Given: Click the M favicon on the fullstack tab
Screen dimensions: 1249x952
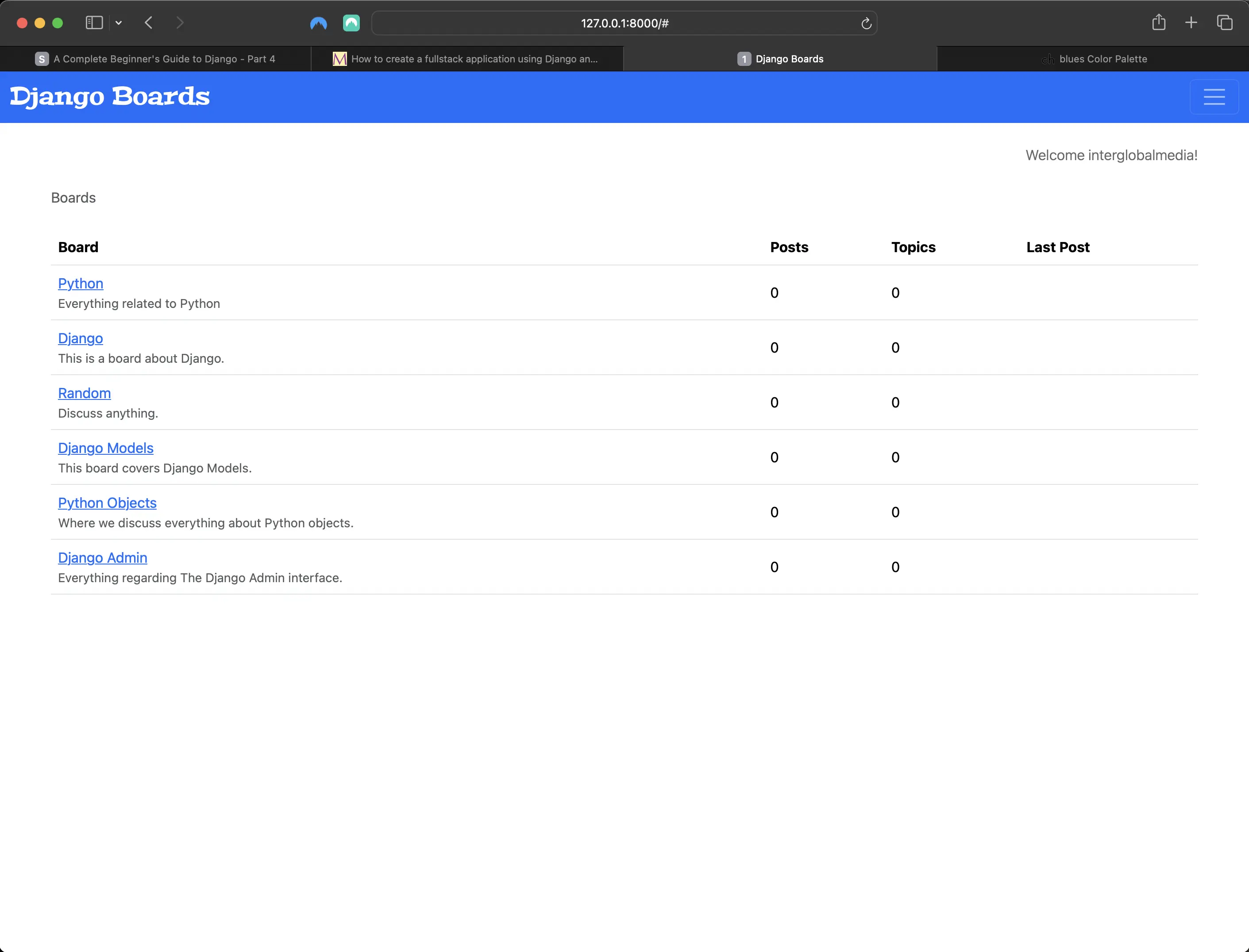Looking at the screenshot, I should click(x=339, y=59).
